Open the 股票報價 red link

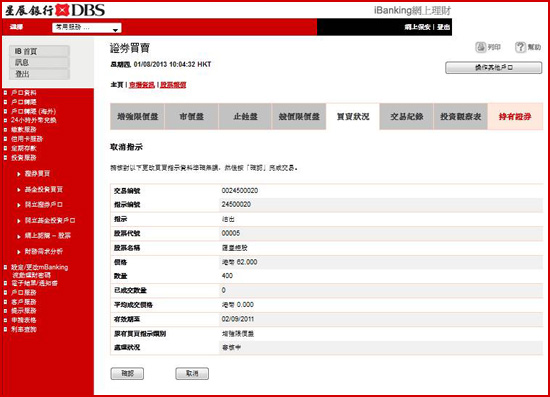pyautogui.click(x=173, y=85)
